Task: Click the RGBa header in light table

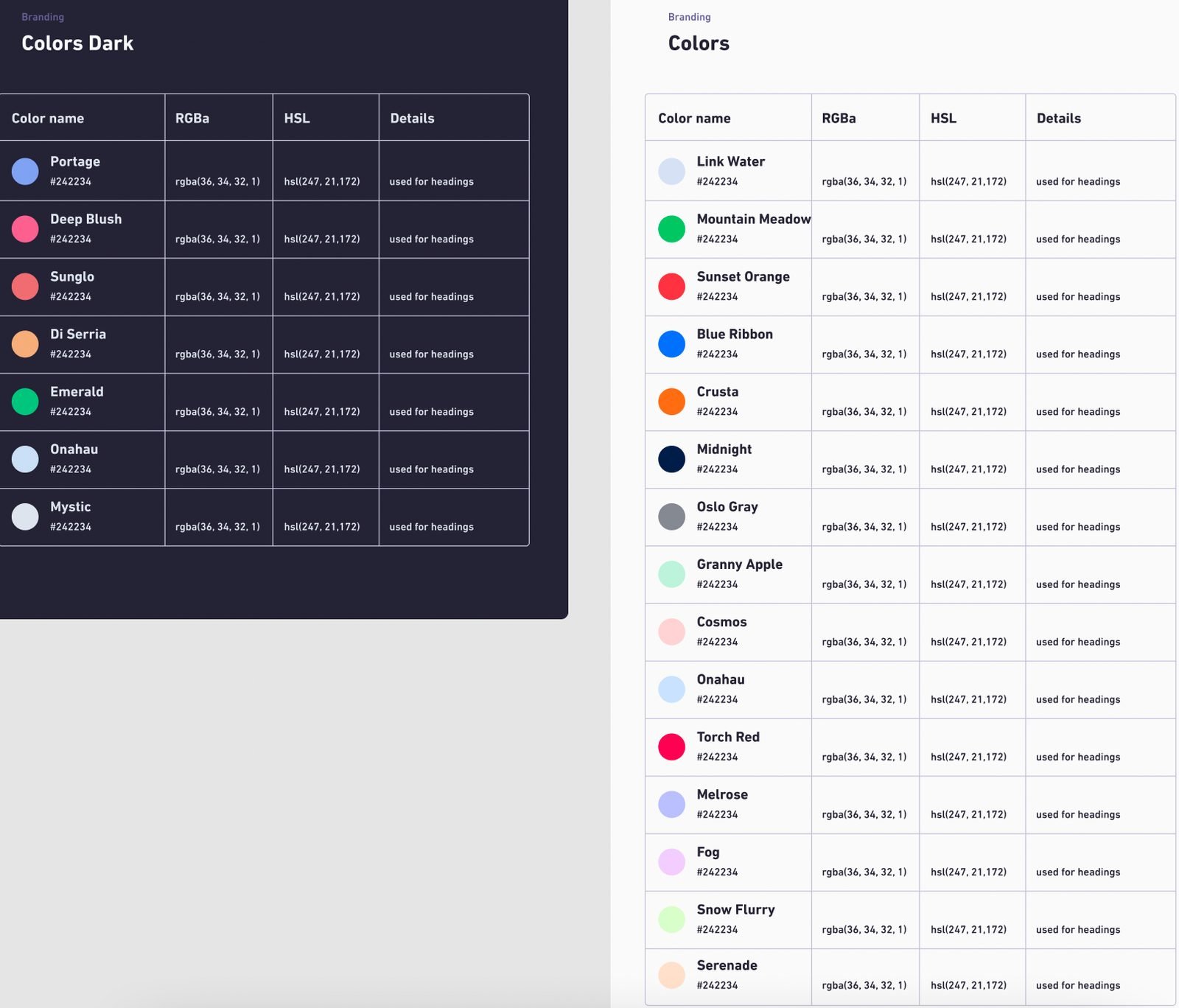Action: (839, 119)
